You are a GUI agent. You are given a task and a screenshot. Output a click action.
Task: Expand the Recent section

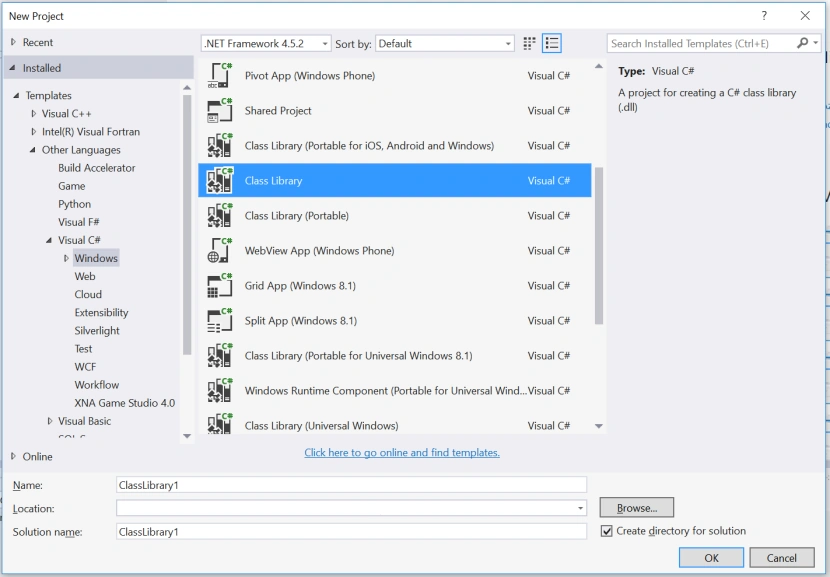pos(14,42)
